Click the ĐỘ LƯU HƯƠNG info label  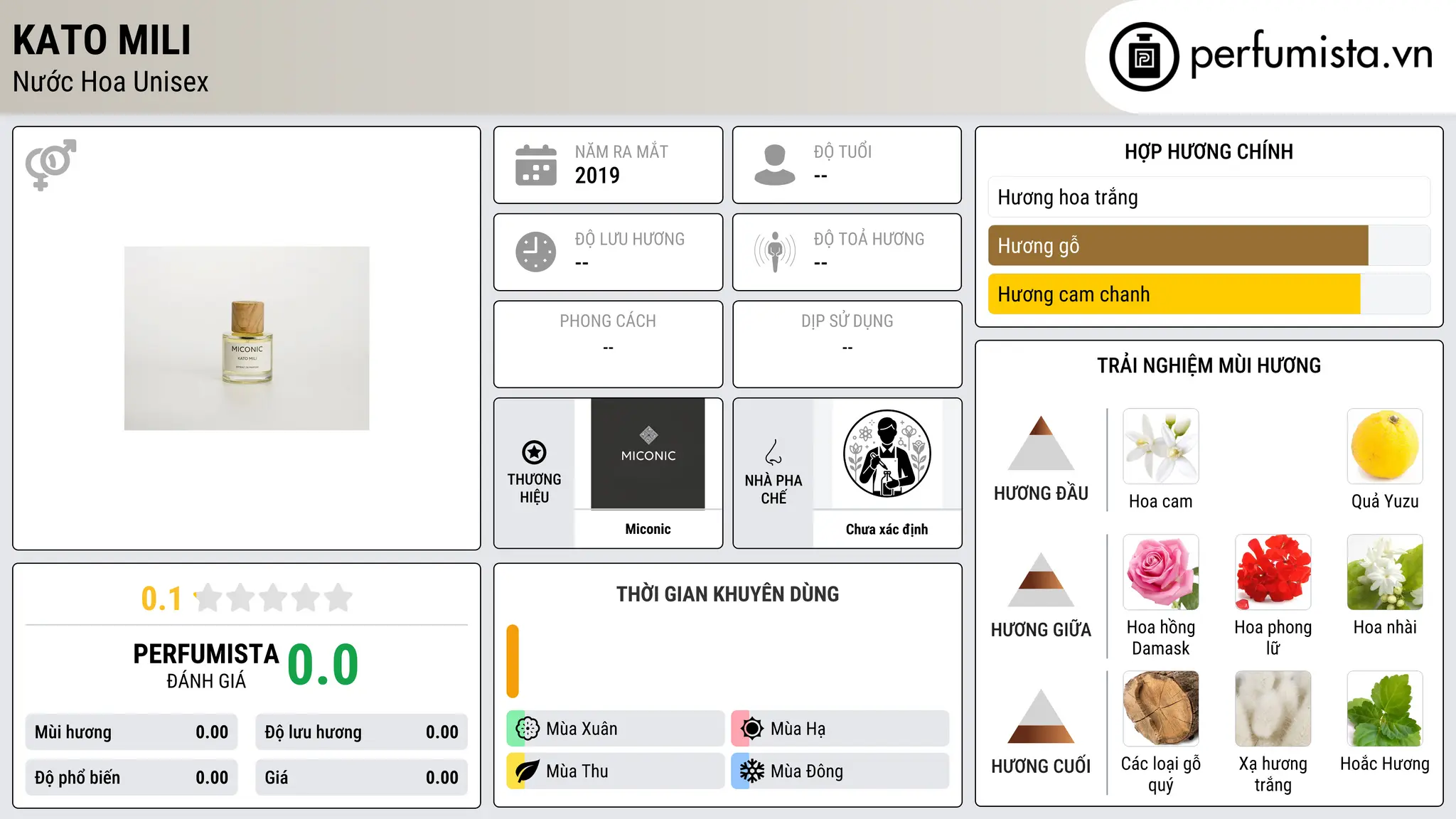point(630,239)
